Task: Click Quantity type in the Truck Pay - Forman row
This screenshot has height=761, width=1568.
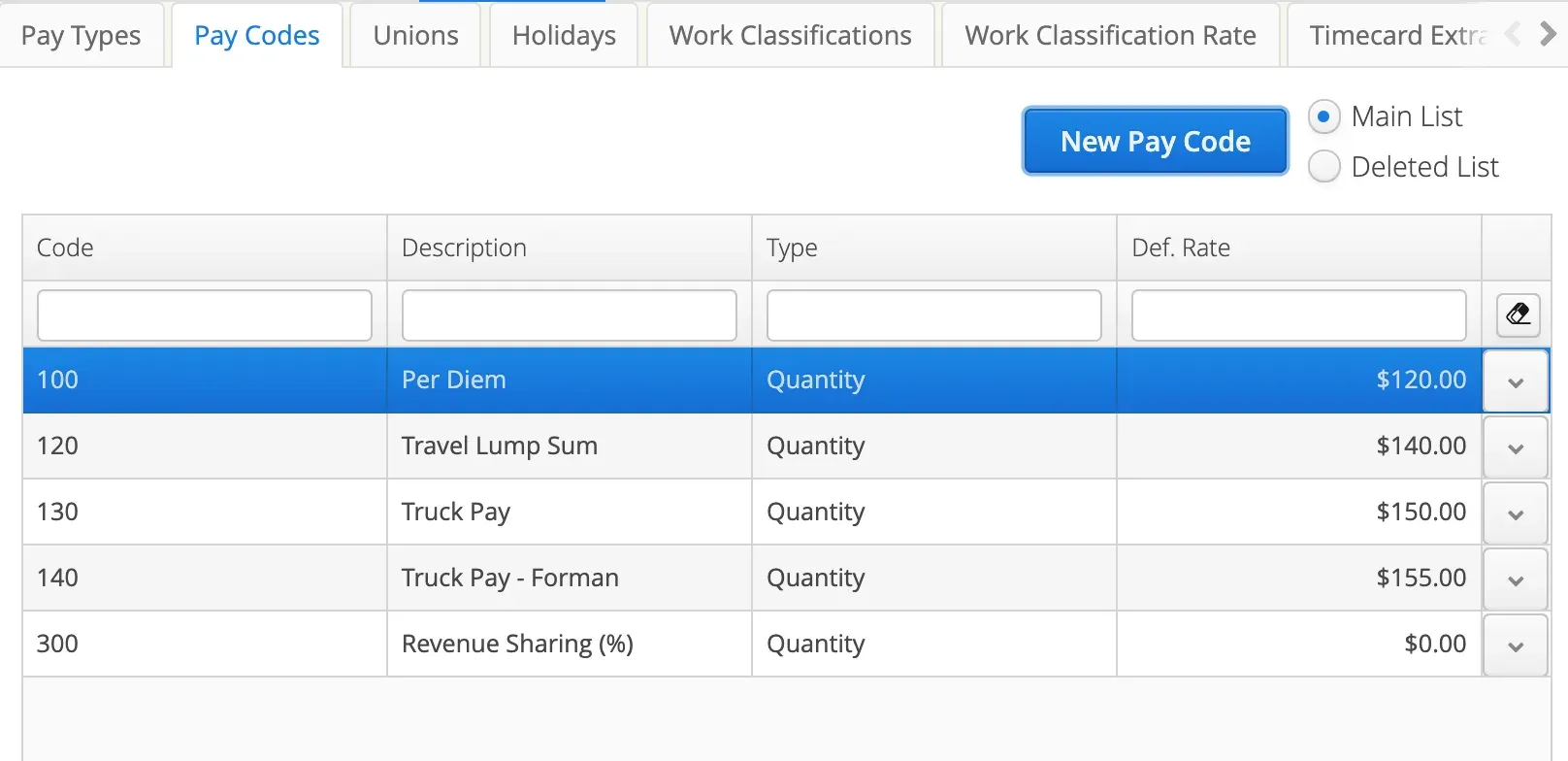Action: tap(934, 579)
